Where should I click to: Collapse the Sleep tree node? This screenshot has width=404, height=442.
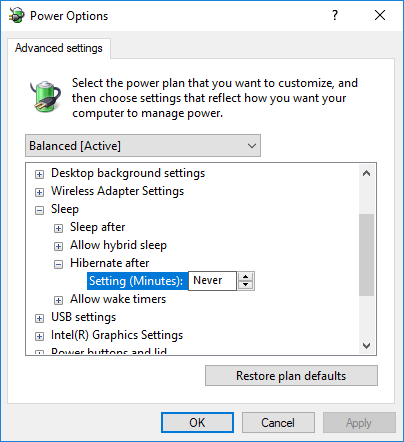point(39,210)
